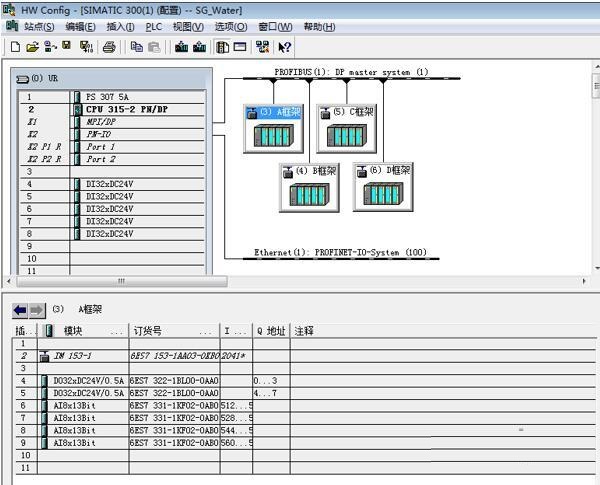600x485 pixels.
Task: Click the 插 slot column header
Action: click(25, 331)
